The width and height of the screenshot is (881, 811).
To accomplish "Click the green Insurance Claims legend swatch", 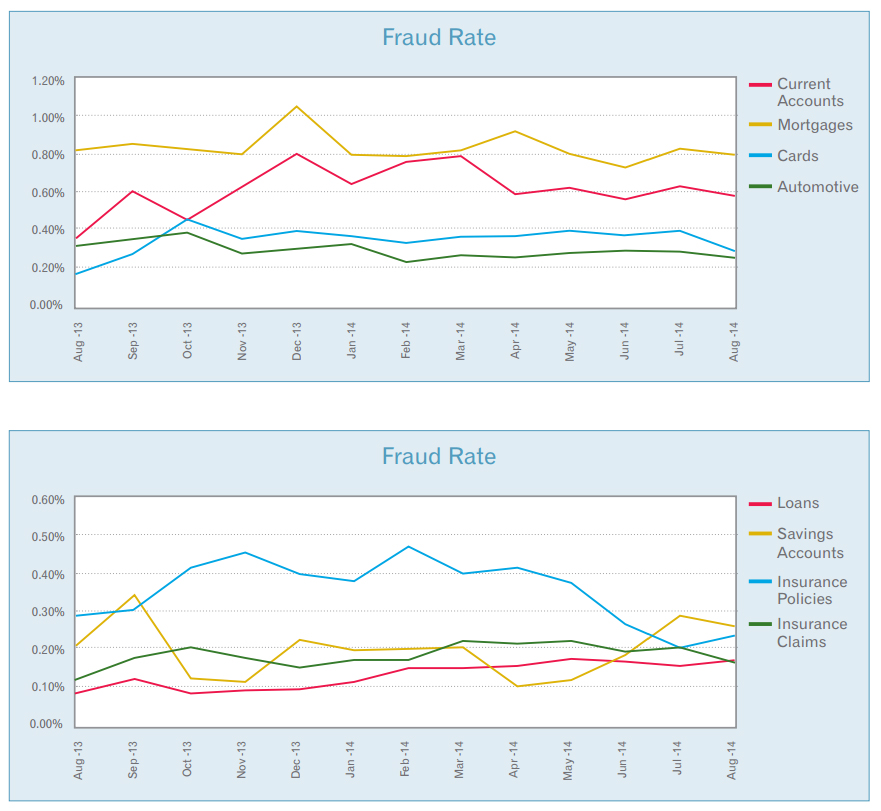I will 760,625.
